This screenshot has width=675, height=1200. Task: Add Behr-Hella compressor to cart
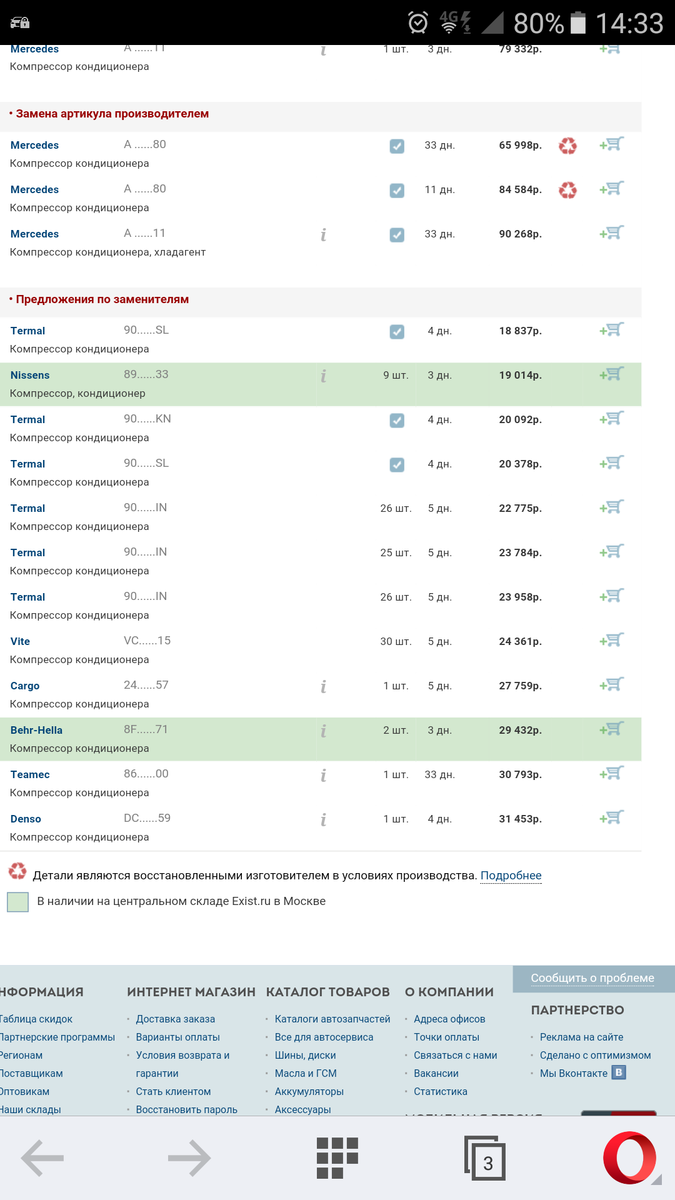pos(611,729)
